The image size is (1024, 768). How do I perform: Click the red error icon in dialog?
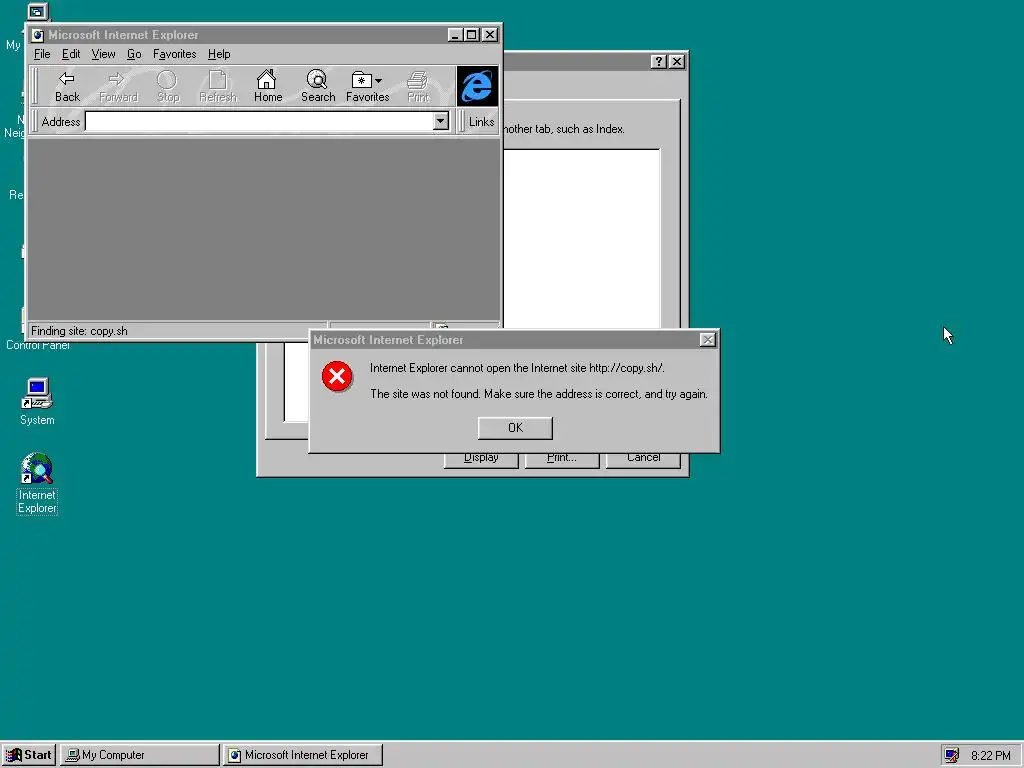tap(337, 376)
